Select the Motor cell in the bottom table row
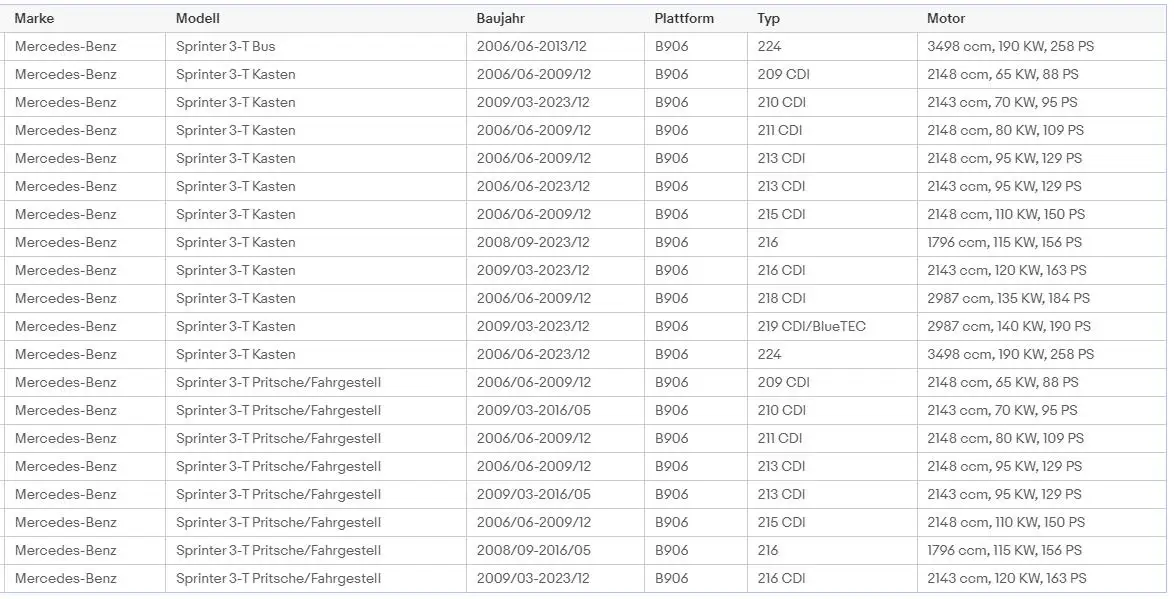The image size is (1174, 599). pyautogui.click(x=1006, y=578)
